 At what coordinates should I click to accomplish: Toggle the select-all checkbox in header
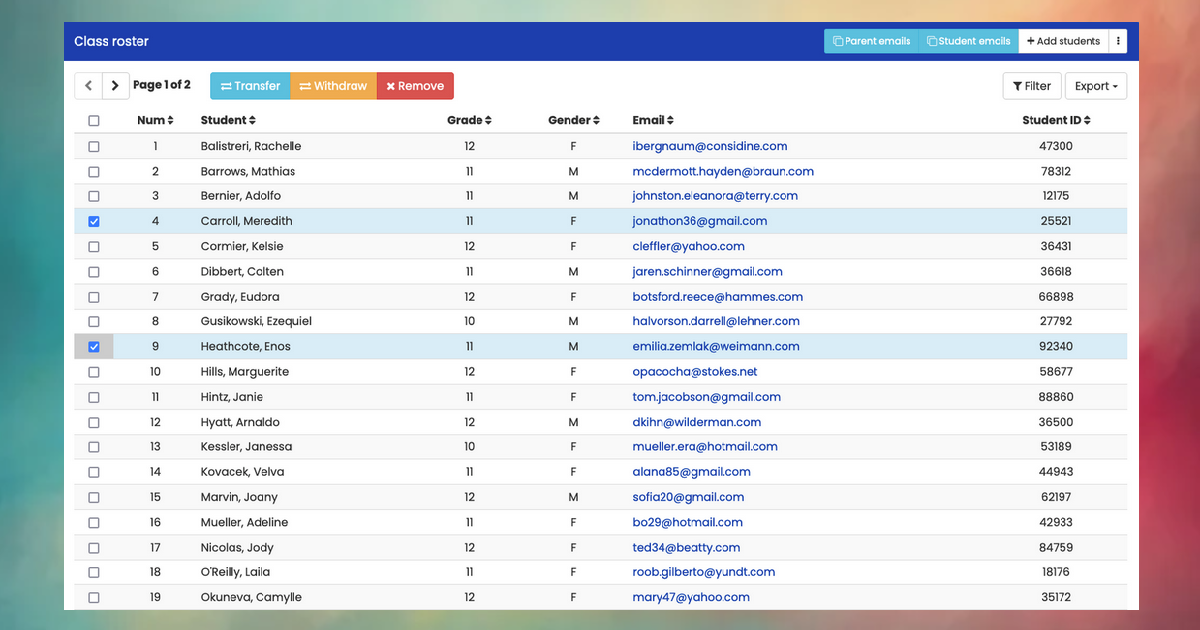[94, 121]
